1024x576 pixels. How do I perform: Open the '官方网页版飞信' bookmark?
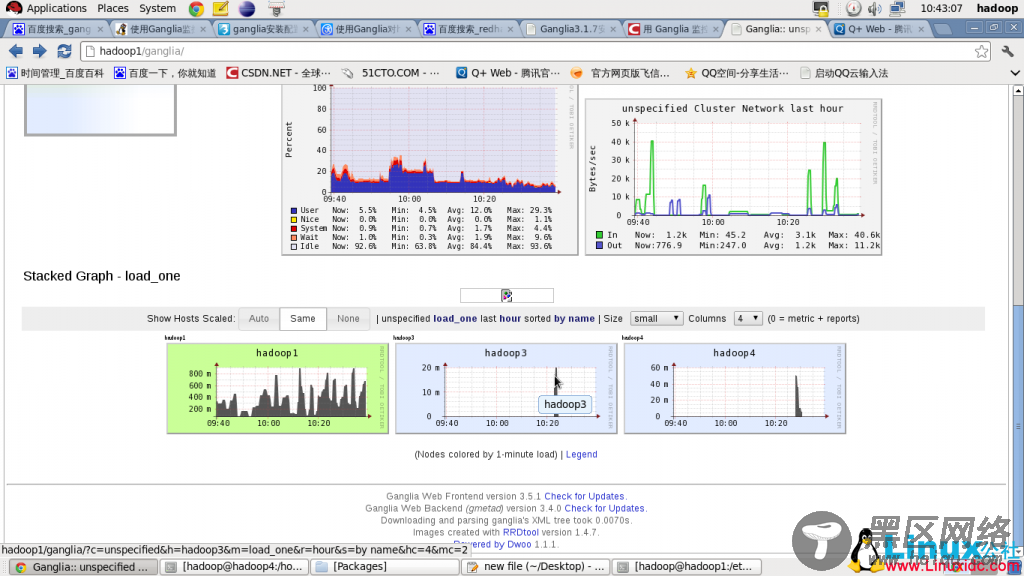[620, 73]
